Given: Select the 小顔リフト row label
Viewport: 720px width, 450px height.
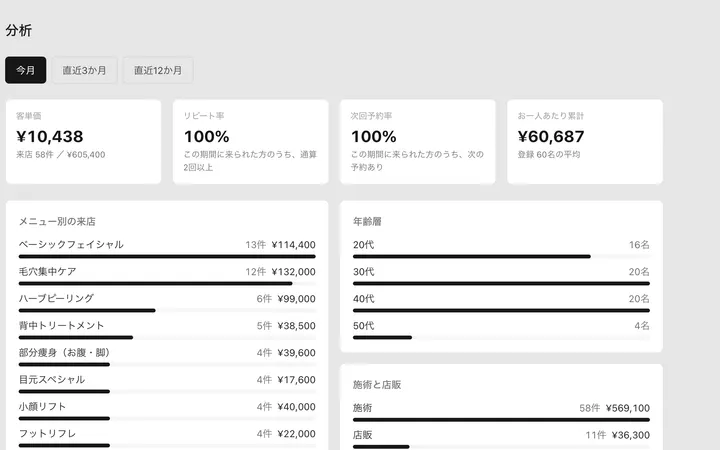Looking at the screenshot, I should pyautogui.click(x=42, y=407).
